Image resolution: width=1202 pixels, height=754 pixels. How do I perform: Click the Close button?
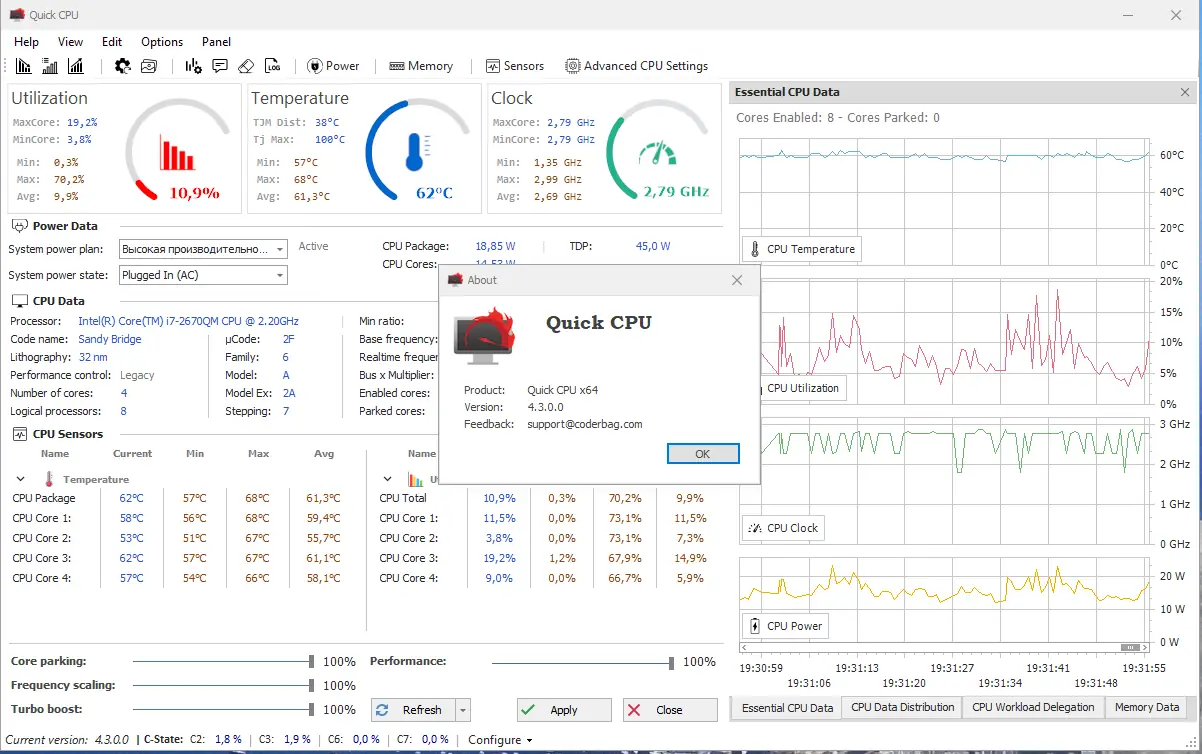pos(670,710)
